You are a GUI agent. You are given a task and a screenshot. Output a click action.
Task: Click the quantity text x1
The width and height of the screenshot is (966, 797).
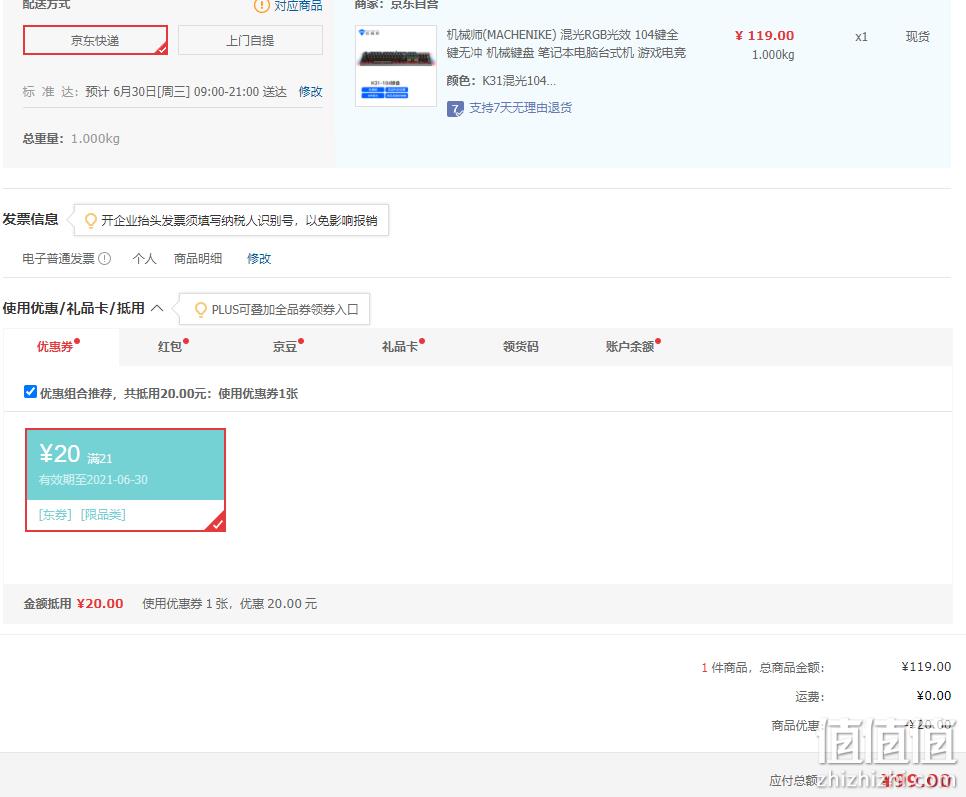point(861,37)
